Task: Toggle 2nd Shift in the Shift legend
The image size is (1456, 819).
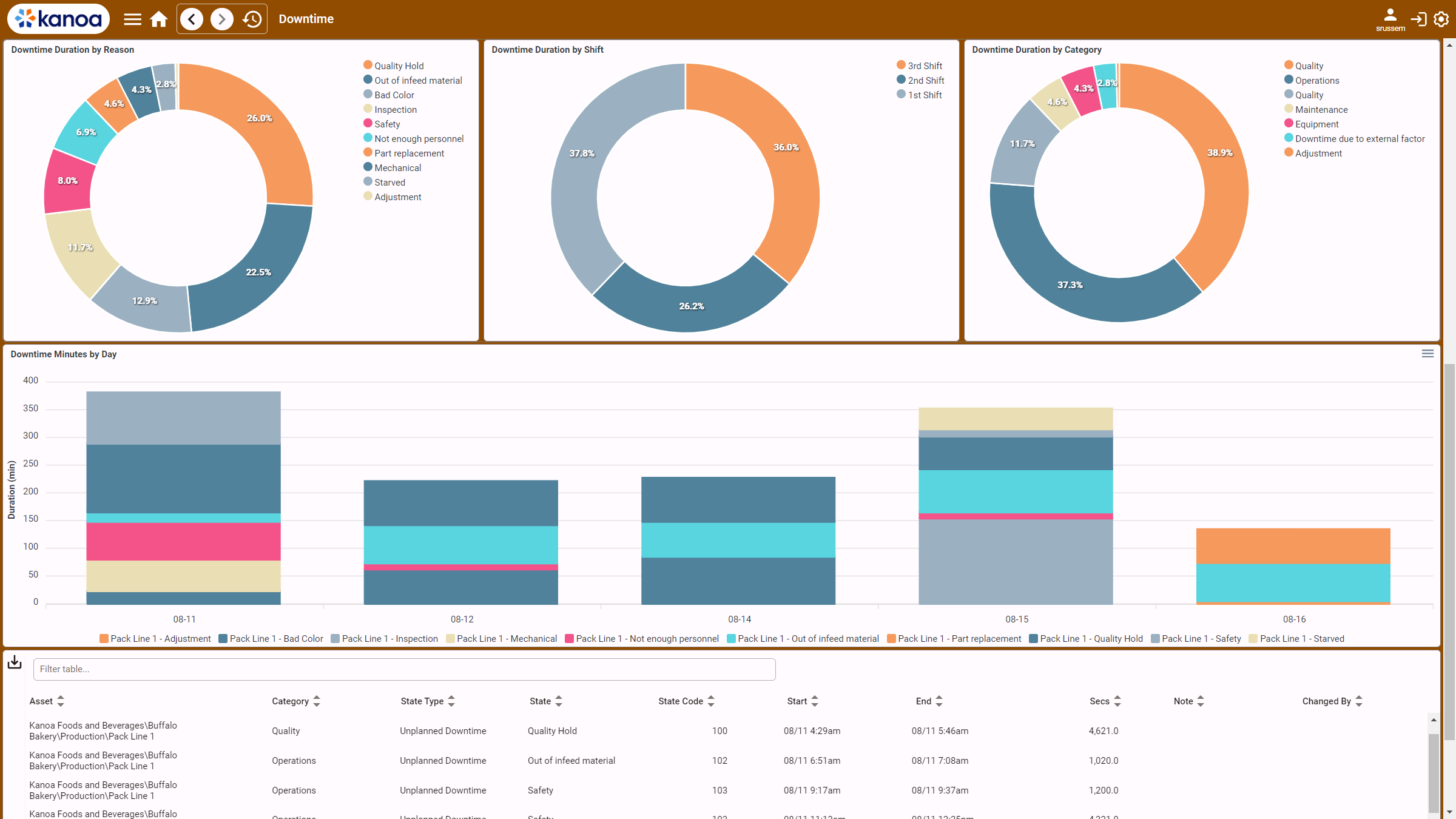Action: pos(920,80)
